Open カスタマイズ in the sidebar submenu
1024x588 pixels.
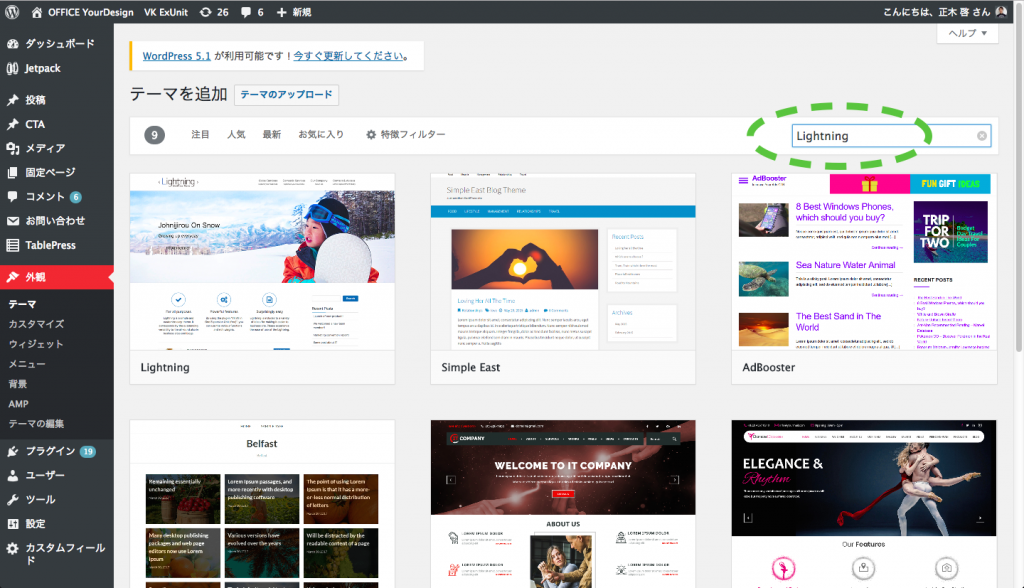(36, 324)
